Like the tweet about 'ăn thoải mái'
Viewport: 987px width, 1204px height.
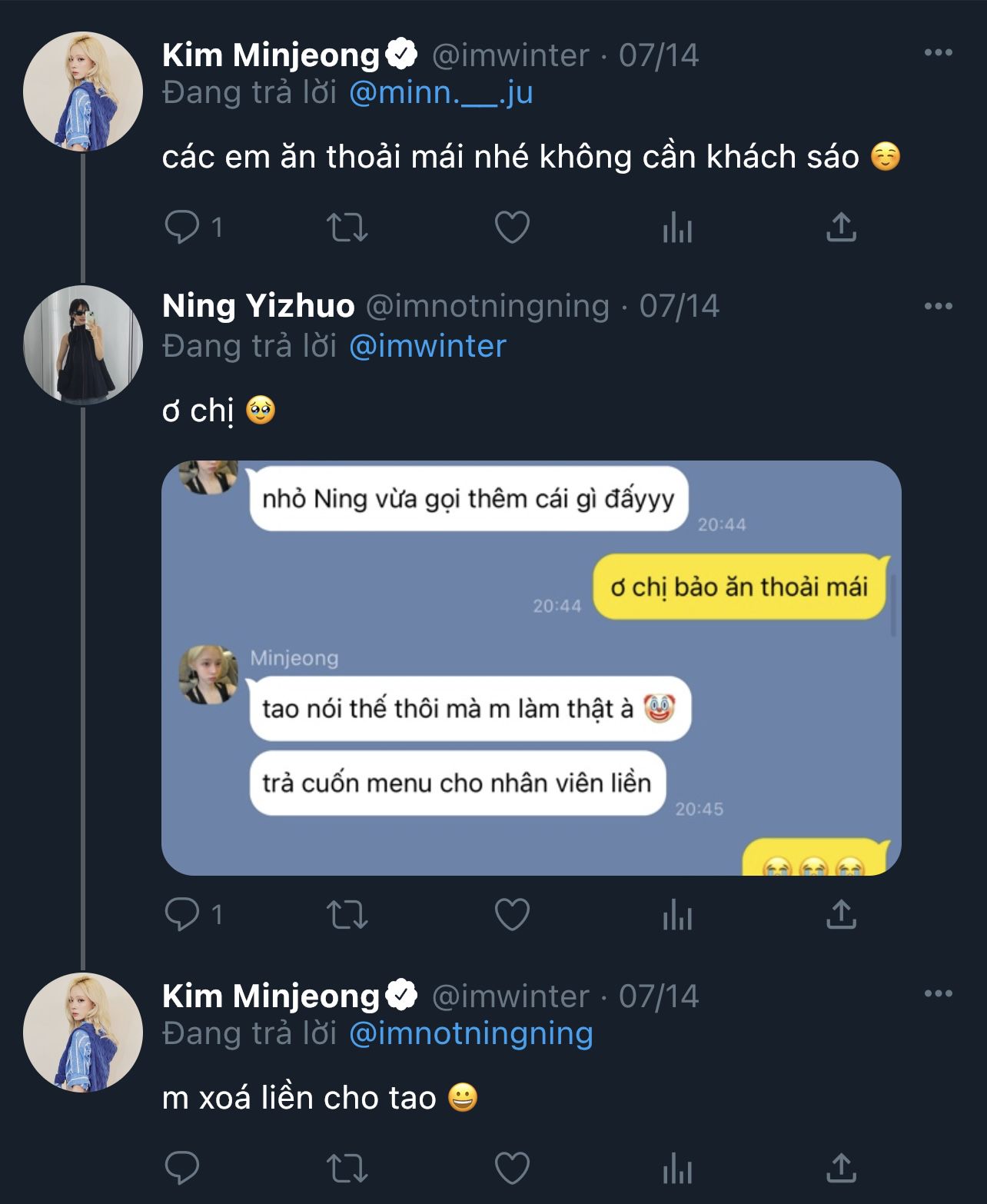click(x=512, y=228)
